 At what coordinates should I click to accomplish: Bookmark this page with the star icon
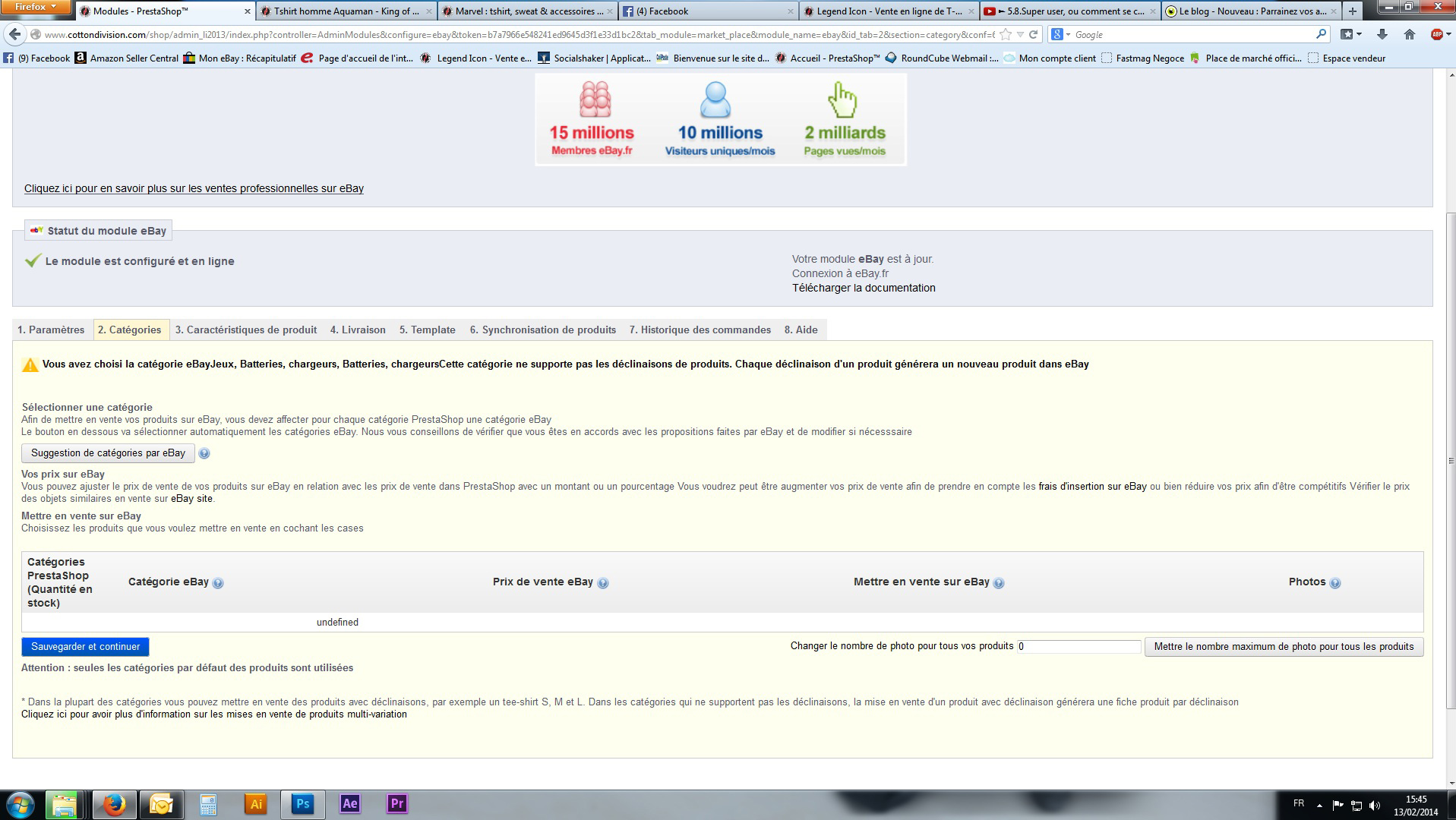[1006, 34]
